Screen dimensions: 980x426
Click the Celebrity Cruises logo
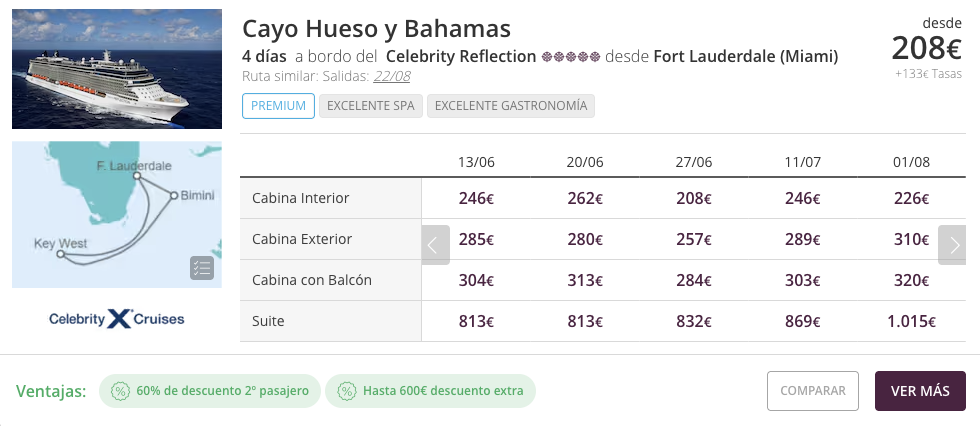pyautogui.click(x=117, y=319)
